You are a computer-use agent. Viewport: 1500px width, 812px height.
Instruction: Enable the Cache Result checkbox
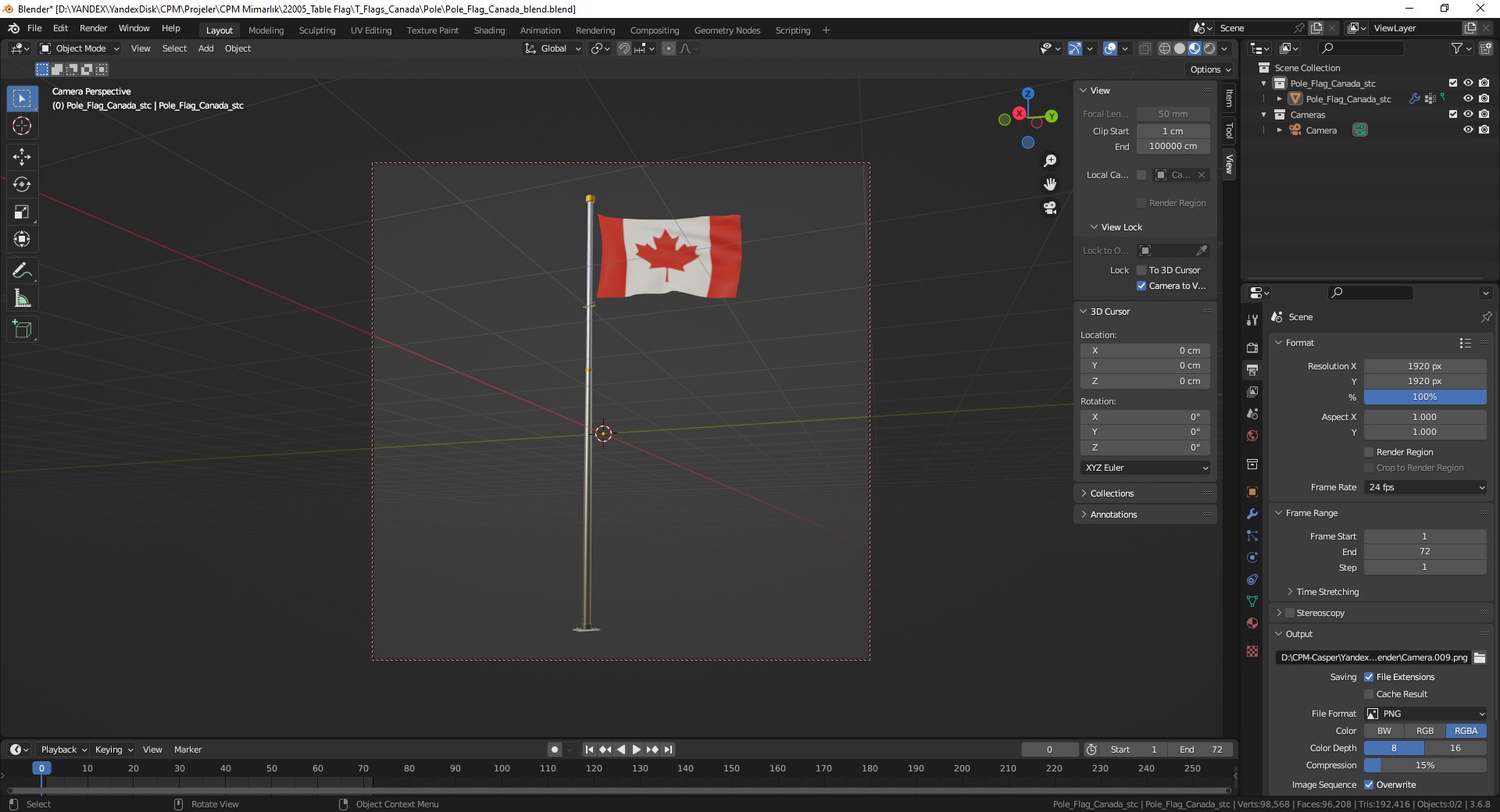coord(1369,694)
